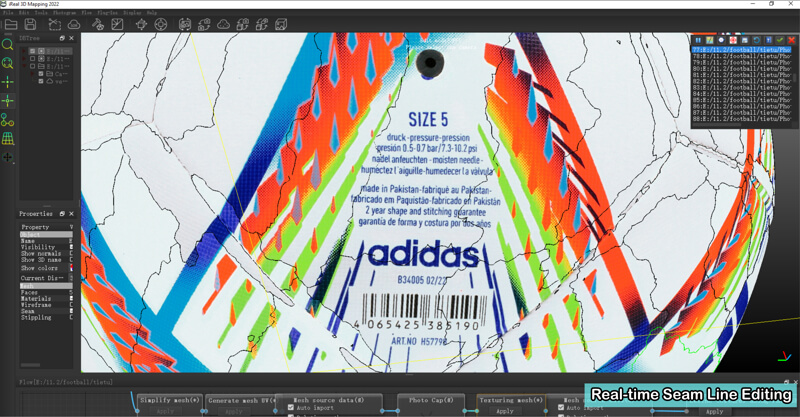
Task: Click the yellow grid mesh icon in sidebar
Action: pyautogui.click(x=8, y=138)
